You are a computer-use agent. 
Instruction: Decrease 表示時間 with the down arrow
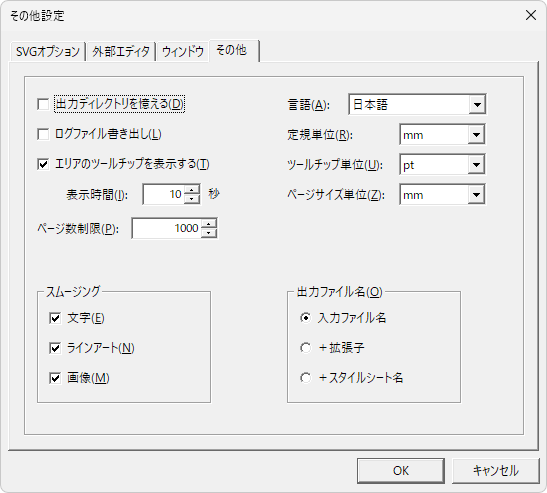click(x=192, y=199)
